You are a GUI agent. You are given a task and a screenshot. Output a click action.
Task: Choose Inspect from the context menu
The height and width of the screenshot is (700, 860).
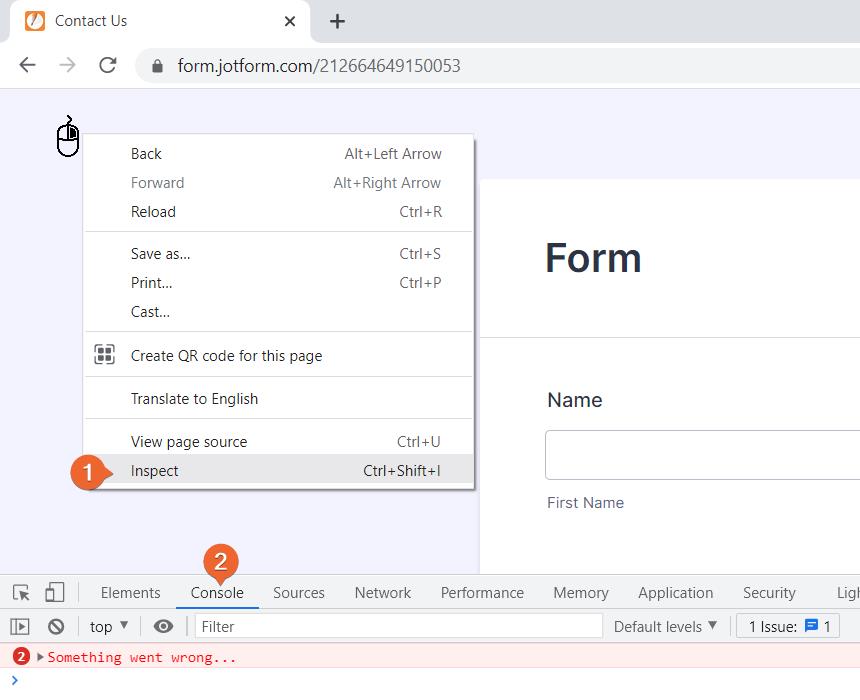tap(155, 471)
